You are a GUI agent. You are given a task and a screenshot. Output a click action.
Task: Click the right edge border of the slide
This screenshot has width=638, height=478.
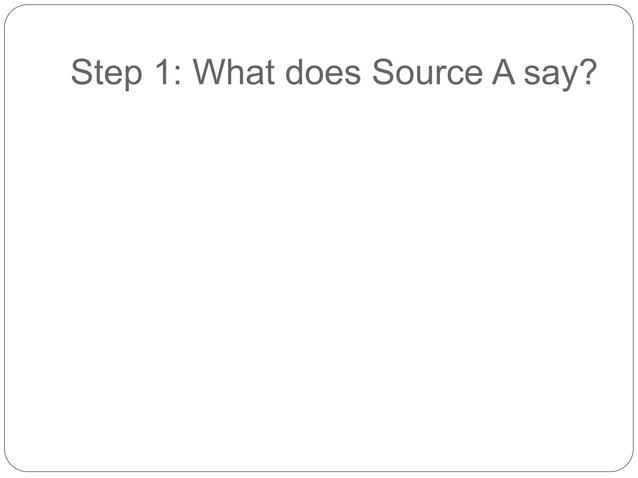coord(633,240)
